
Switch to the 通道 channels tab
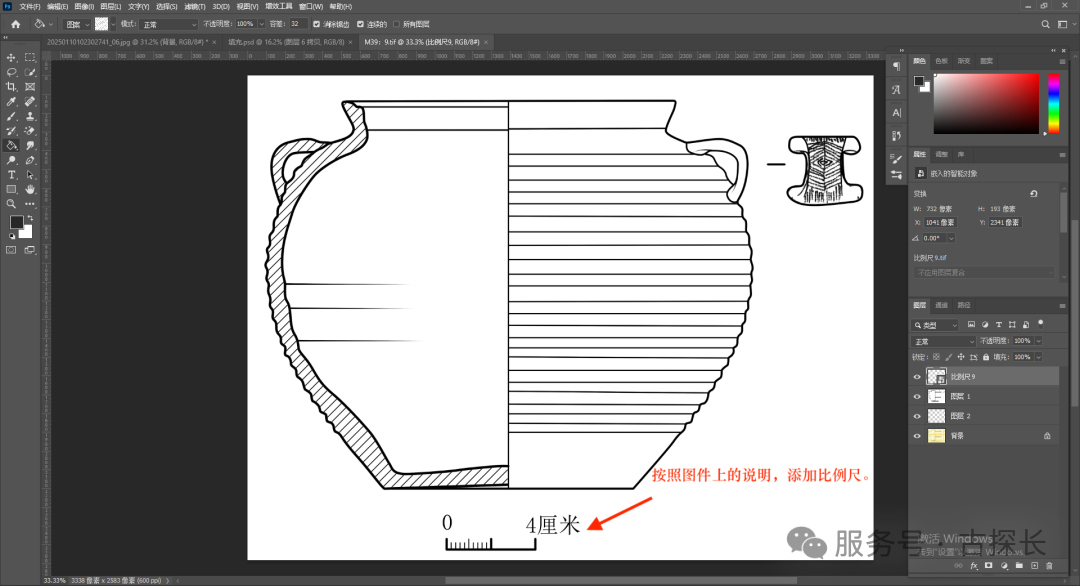coord(942,305)
